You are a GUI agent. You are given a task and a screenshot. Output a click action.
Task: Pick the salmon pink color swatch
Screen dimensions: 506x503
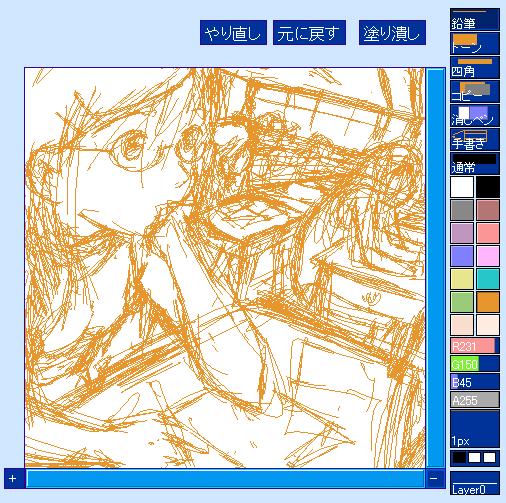pyautogui.click(x=488, y=233)
